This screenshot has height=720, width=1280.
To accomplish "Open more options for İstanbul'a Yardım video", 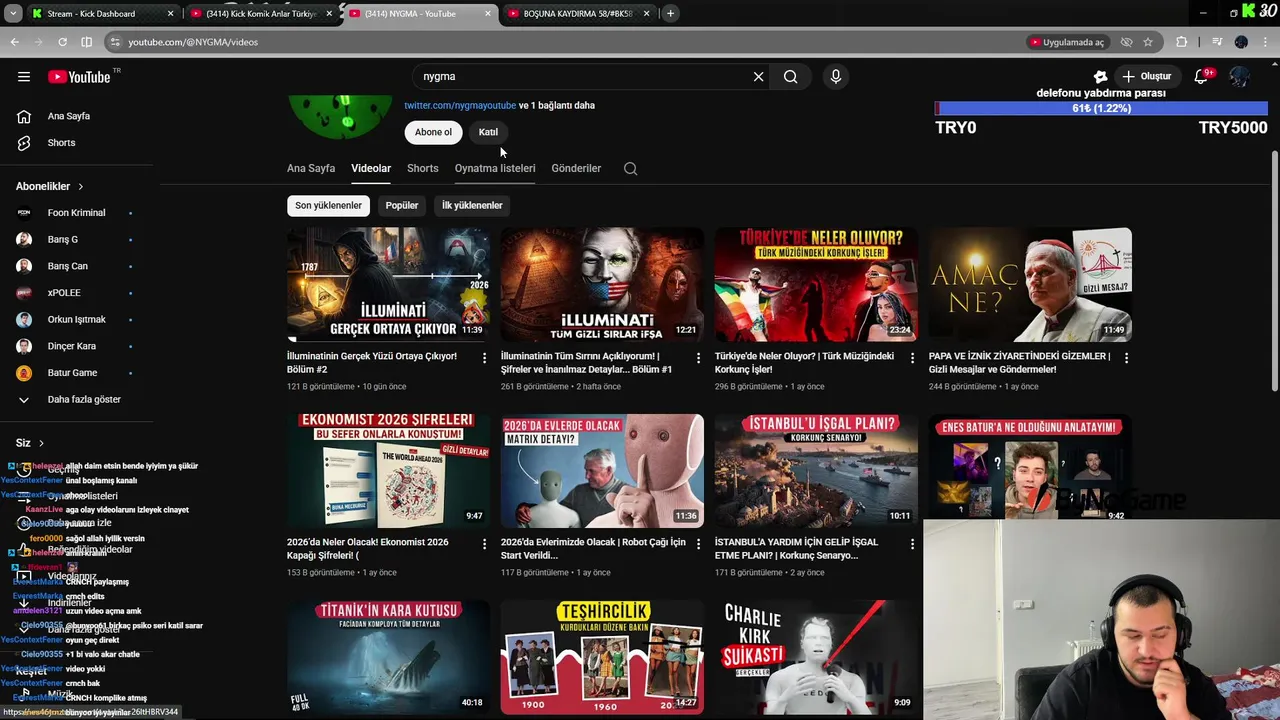I will 912,544.
